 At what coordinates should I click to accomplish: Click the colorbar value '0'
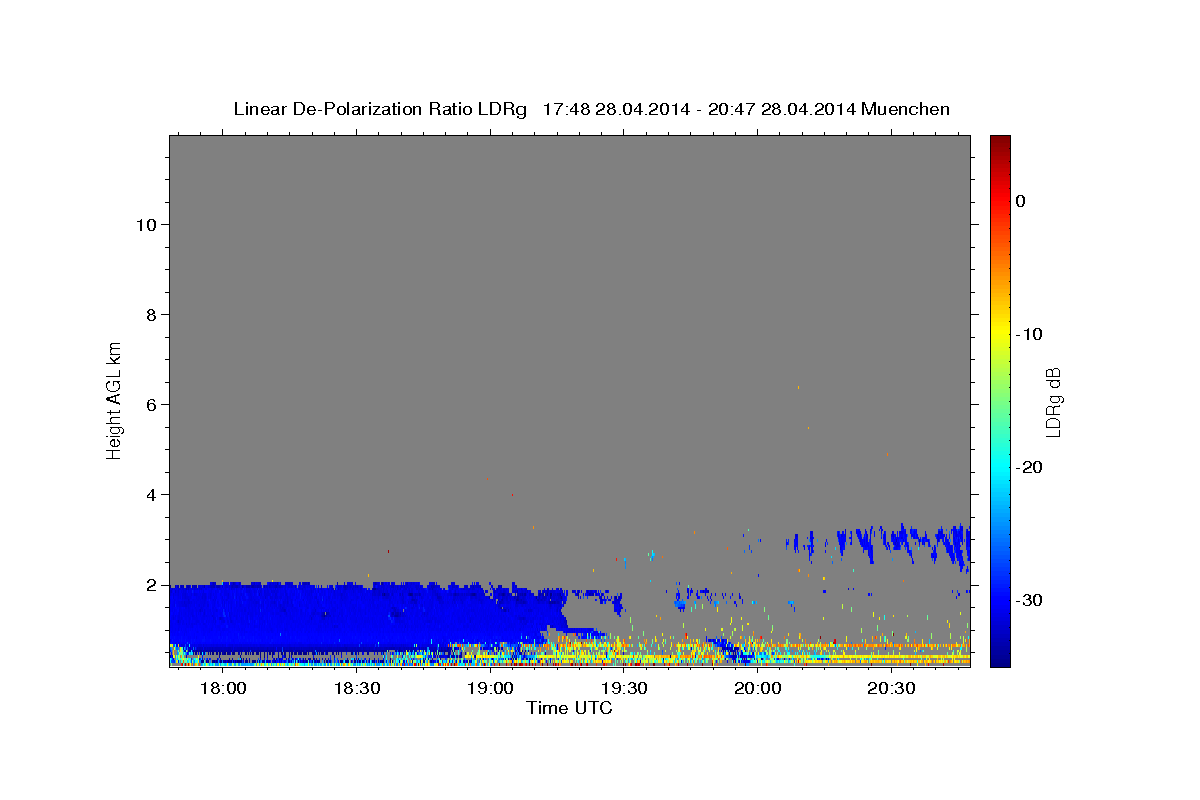coord(1021,201)
